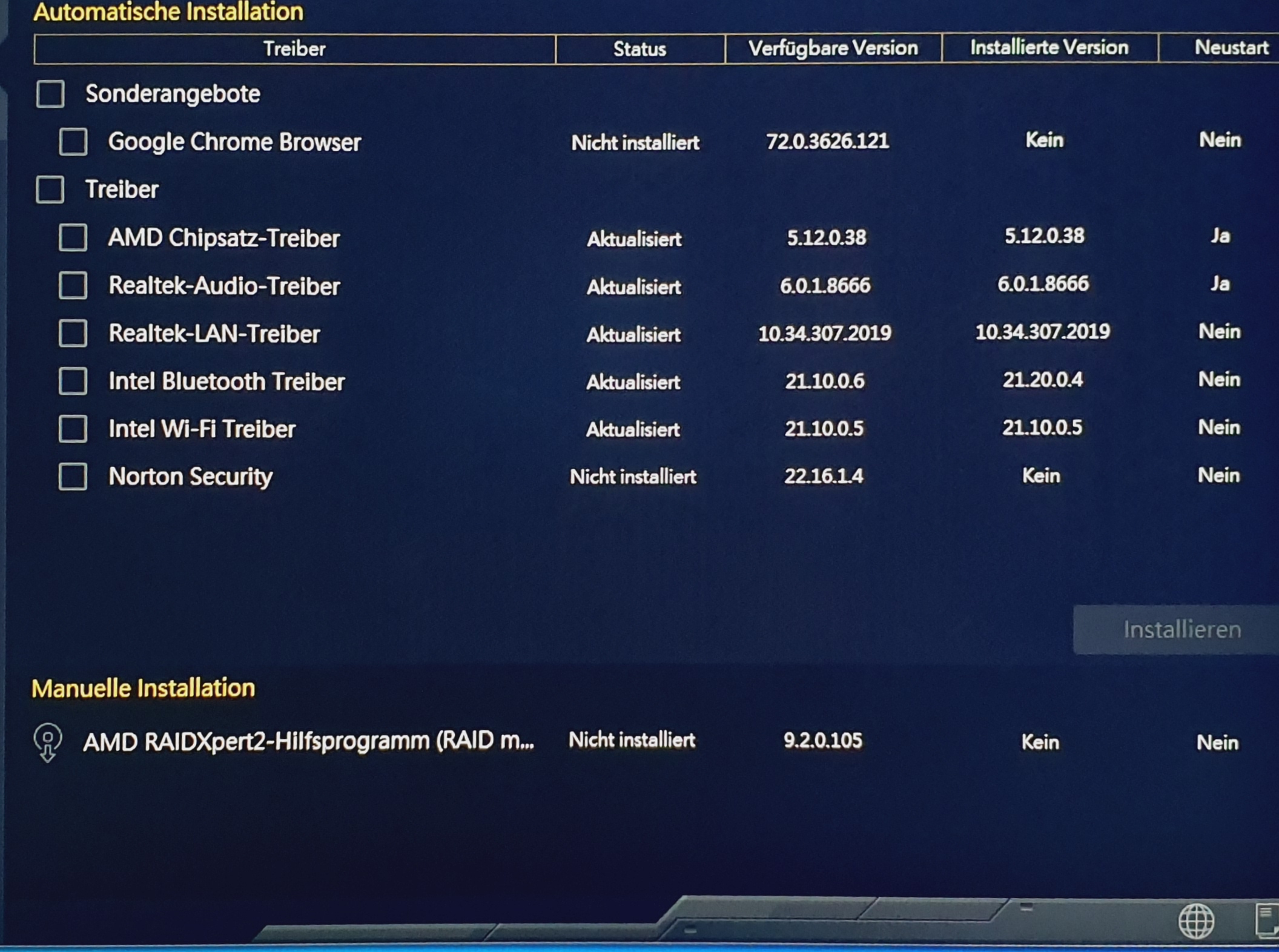Tick the Google Chrome Browser checkbox
Image resolution: width=1279 pixels, height=952 pixels.
tap(73, 142)
